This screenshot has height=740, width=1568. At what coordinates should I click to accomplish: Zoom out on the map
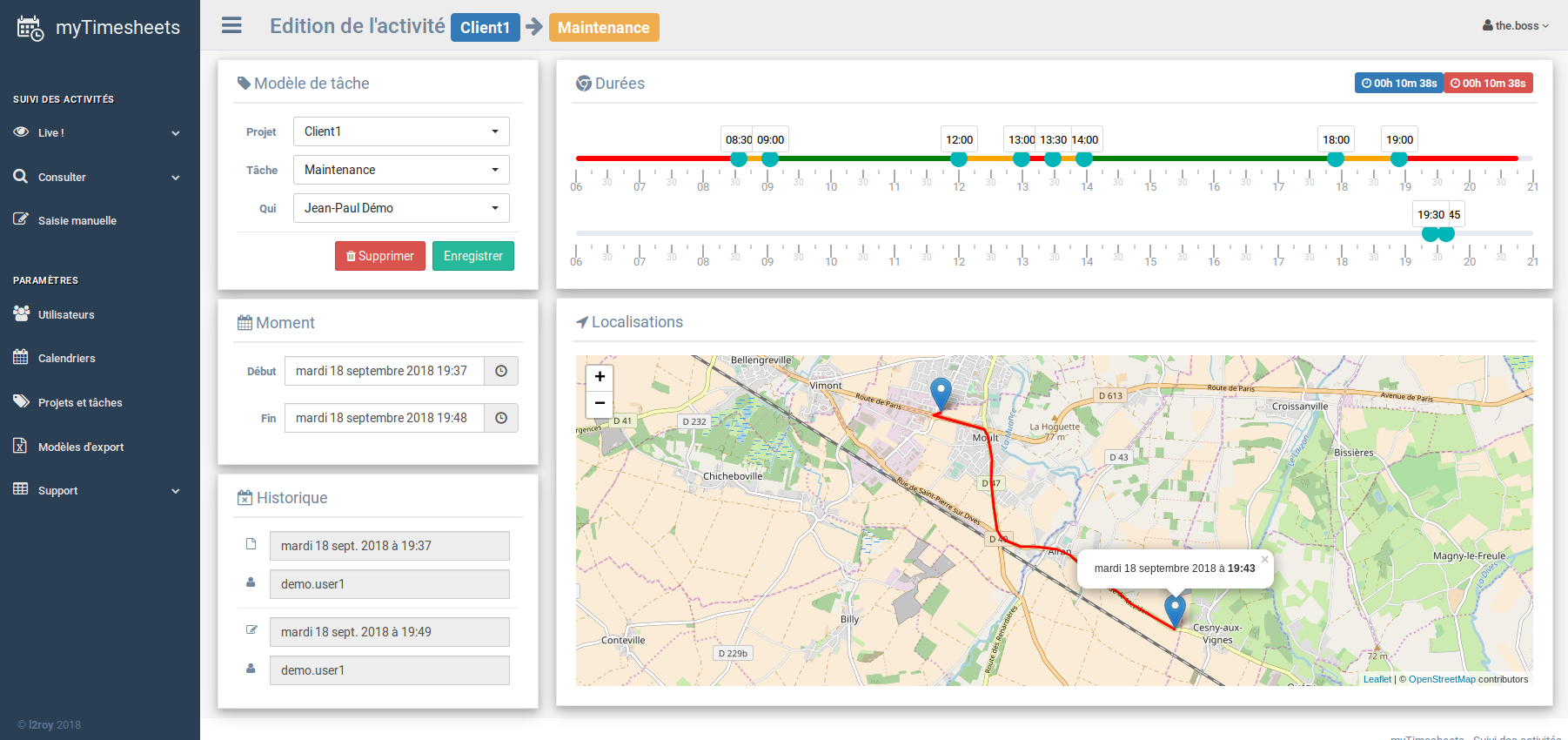pyautogui.click(x=600, y=403)
